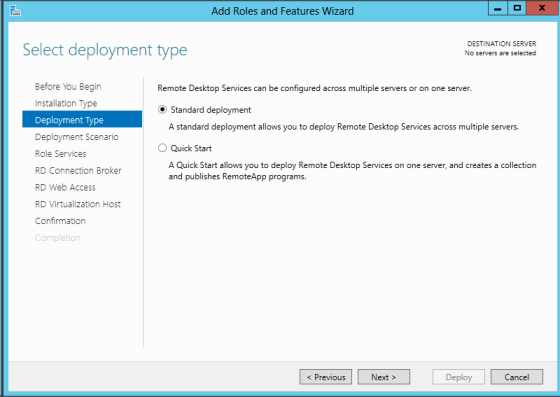Image resolution: width=560 pixels, height=397 pixels.
Task: Open the Installation Type step
Action: [x=66, y=103]
